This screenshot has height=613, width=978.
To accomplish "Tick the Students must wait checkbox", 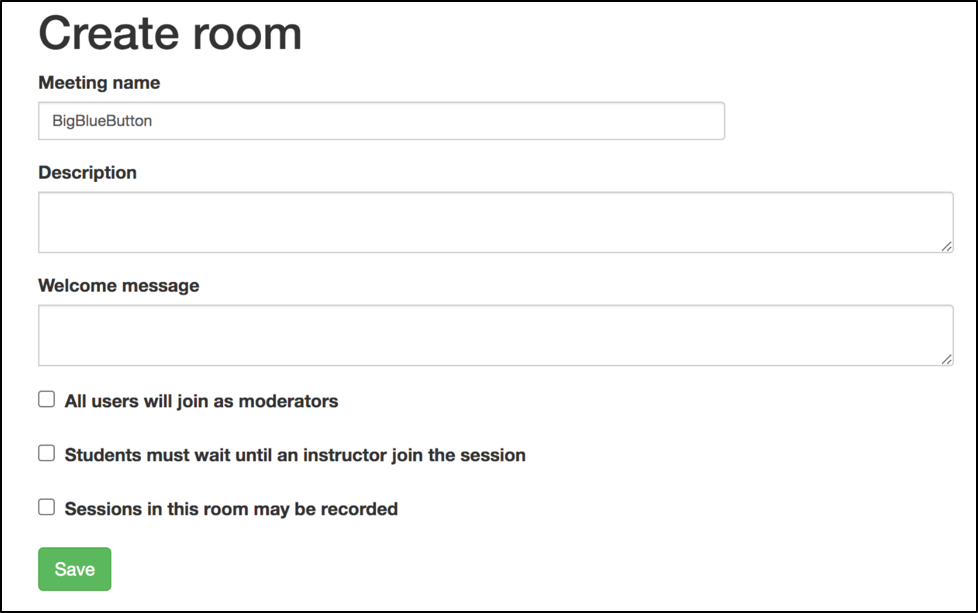I will [x=46, y=454].
